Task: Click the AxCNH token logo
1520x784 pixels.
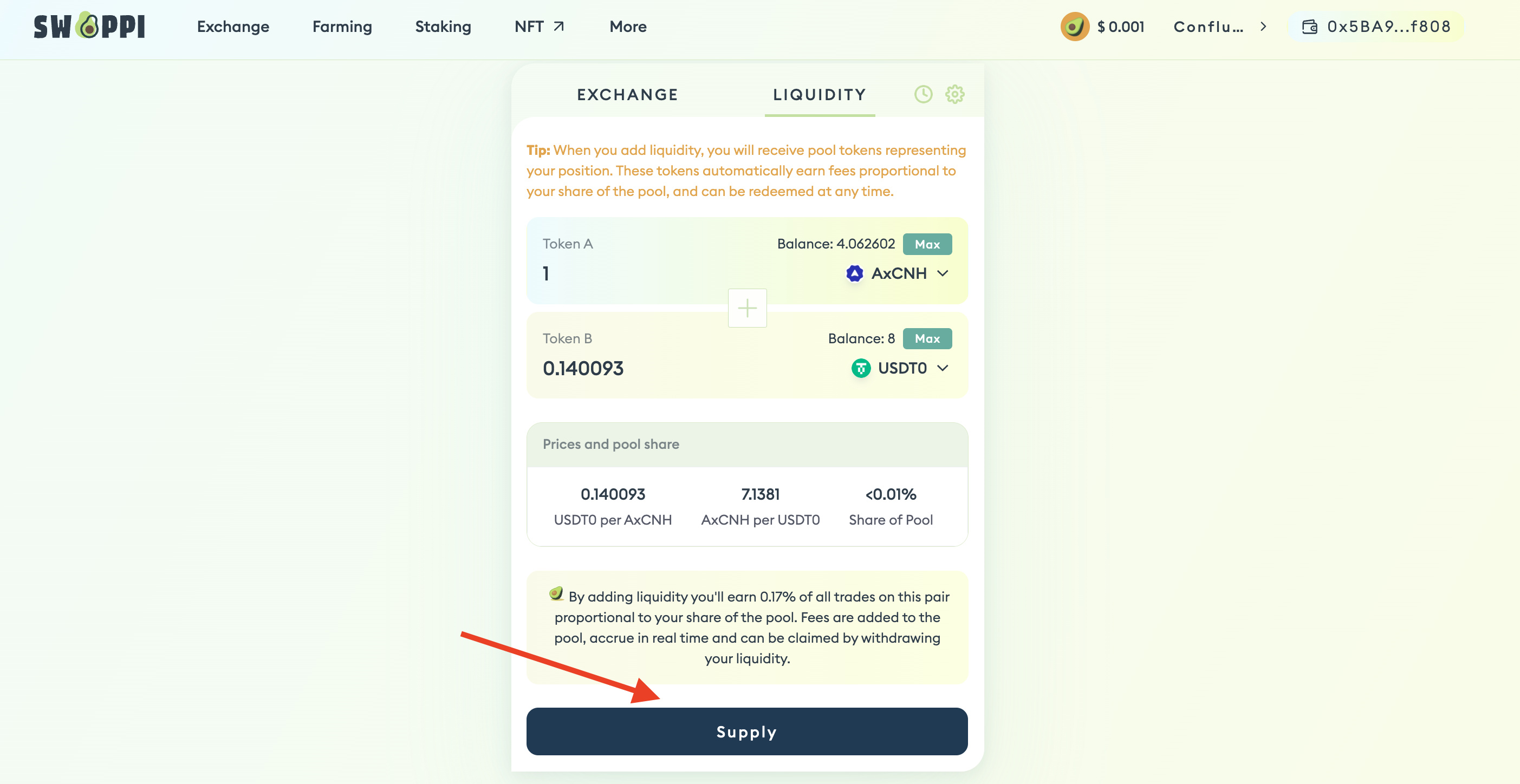Action: pyautogui.click(x=854, y=273)
